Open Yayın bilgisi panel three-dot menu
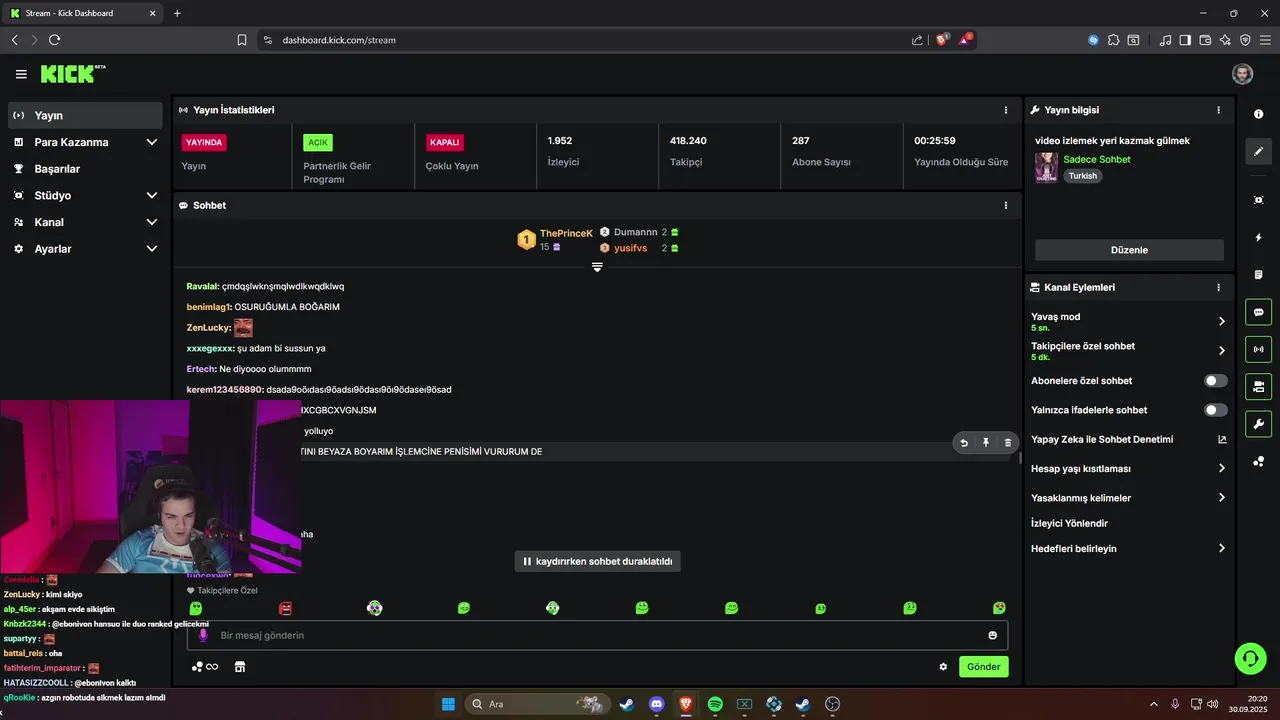1280x720 pixels. click(x=1218, y=110)
